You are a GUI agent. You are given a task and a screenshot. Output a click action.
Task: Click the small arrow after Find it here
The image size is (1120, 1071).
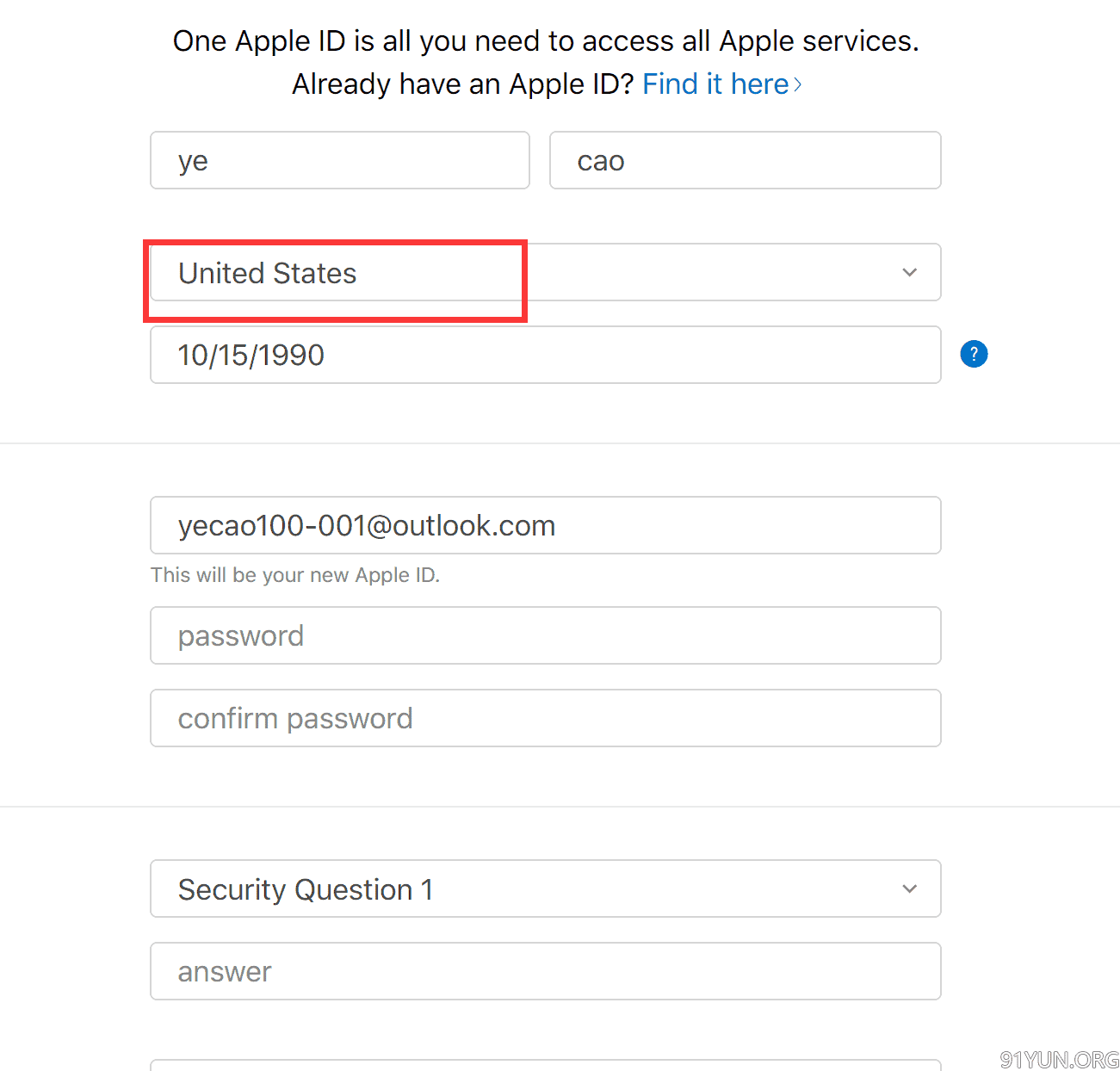[x=798, y=84]
